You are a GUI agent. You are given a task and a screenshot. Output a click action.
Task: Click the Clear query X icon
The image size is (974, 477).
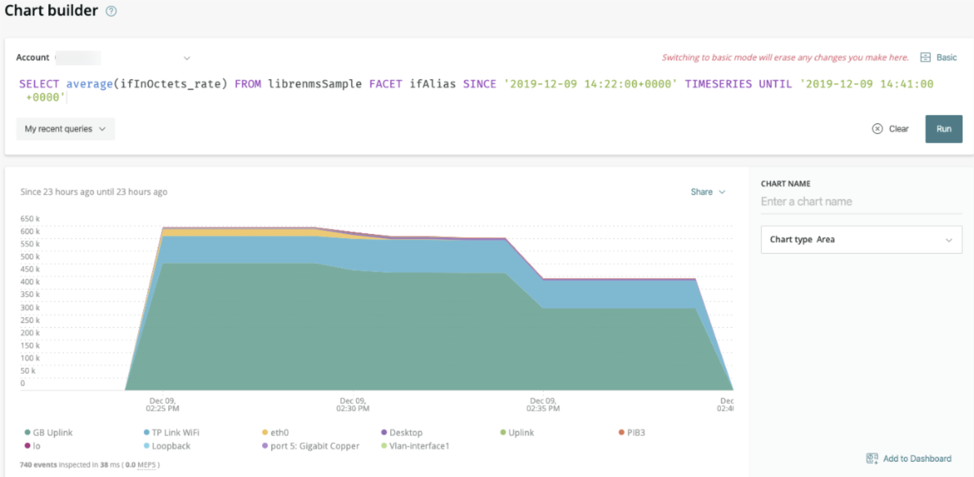tap(877, 129)
